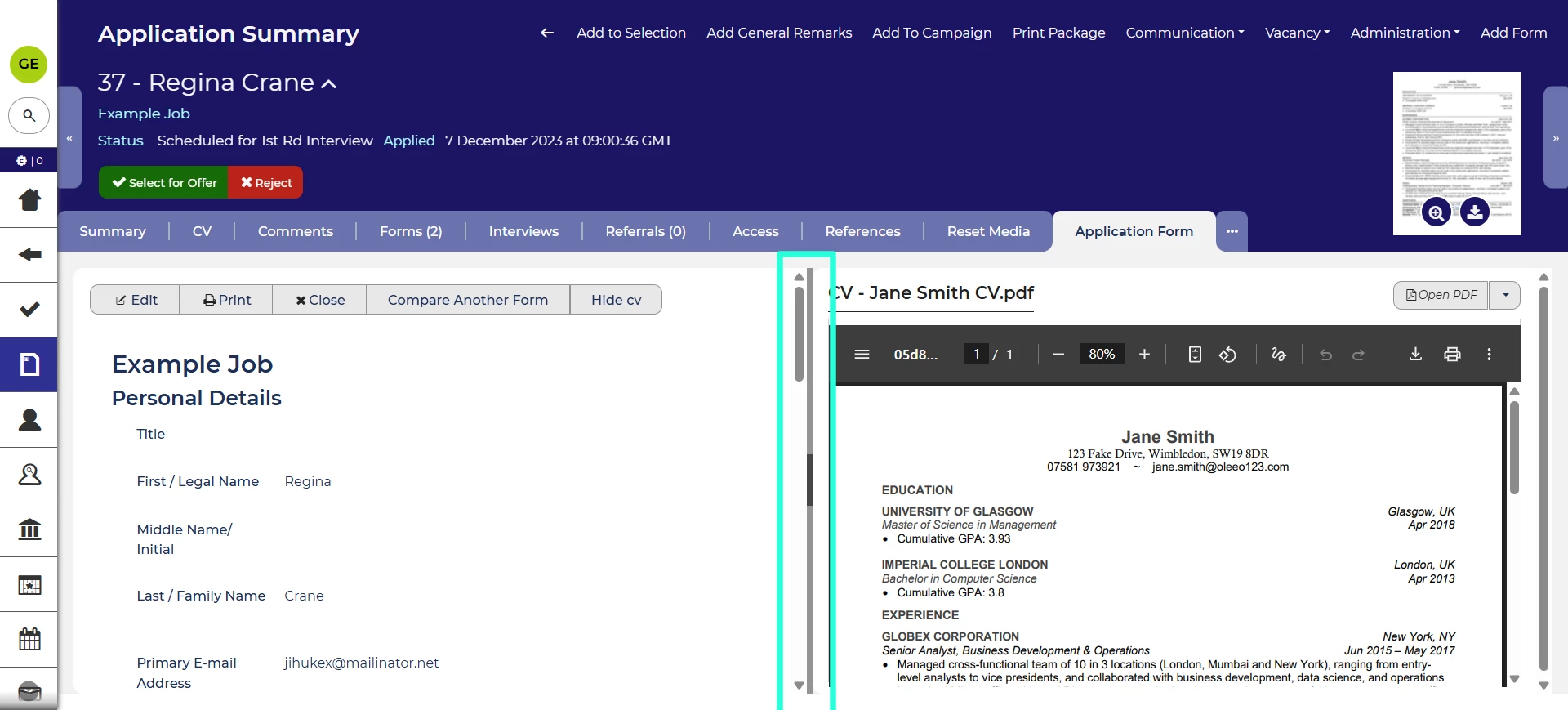This screenshot has height=710, width=1568.
Task: Edit the PDF page number field
Action: pos(977,355)
